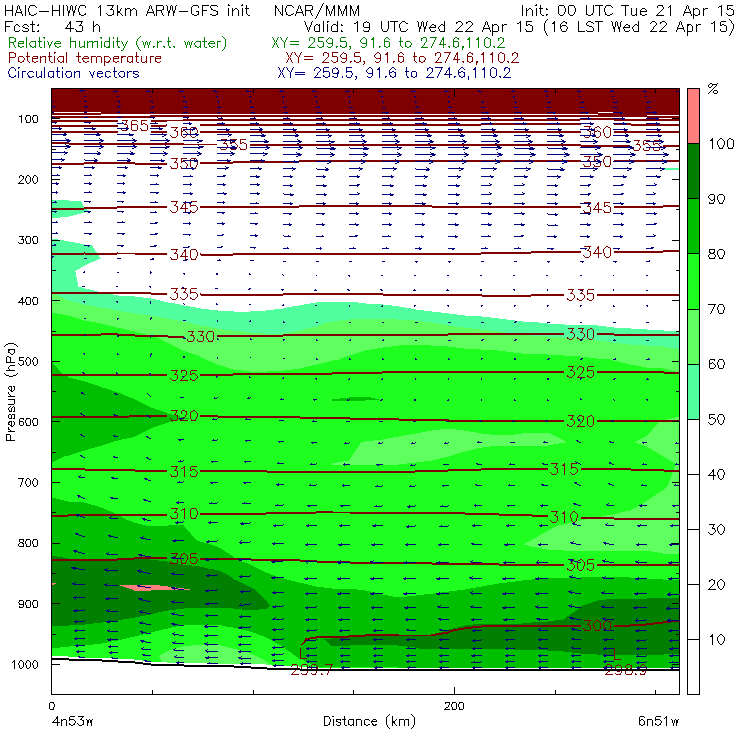Select the 'Fcst: 43 h' text

[x=52, y=26]
